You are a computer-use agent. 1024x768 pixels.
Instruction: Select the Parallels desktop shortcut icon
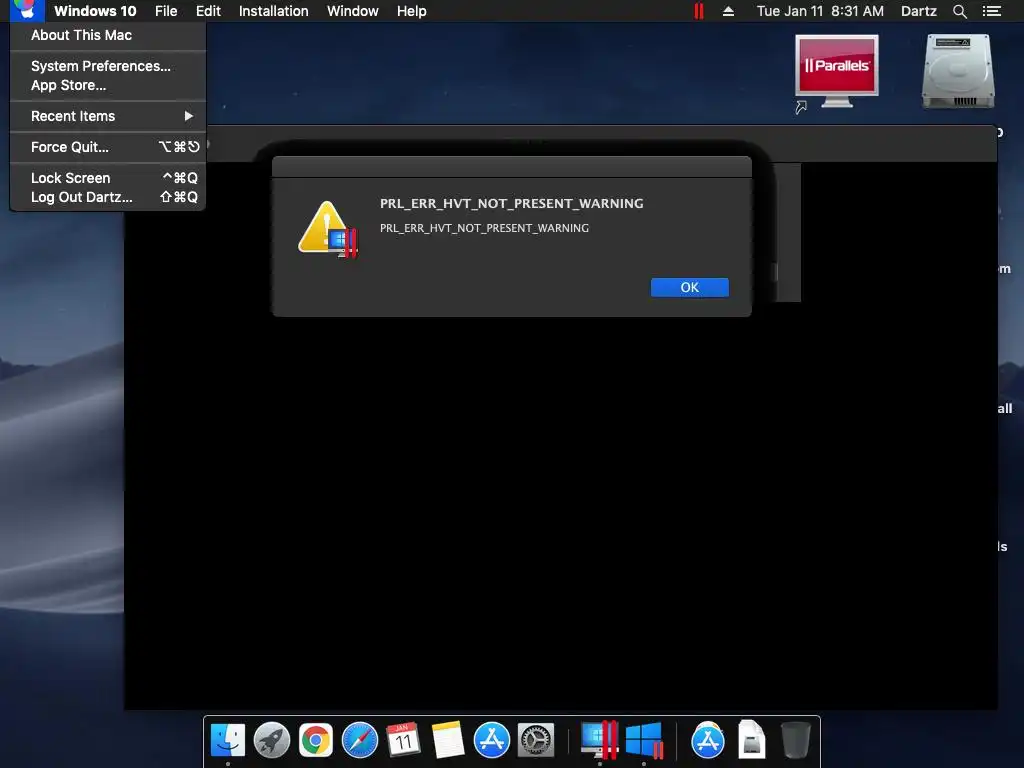(837, 72)
